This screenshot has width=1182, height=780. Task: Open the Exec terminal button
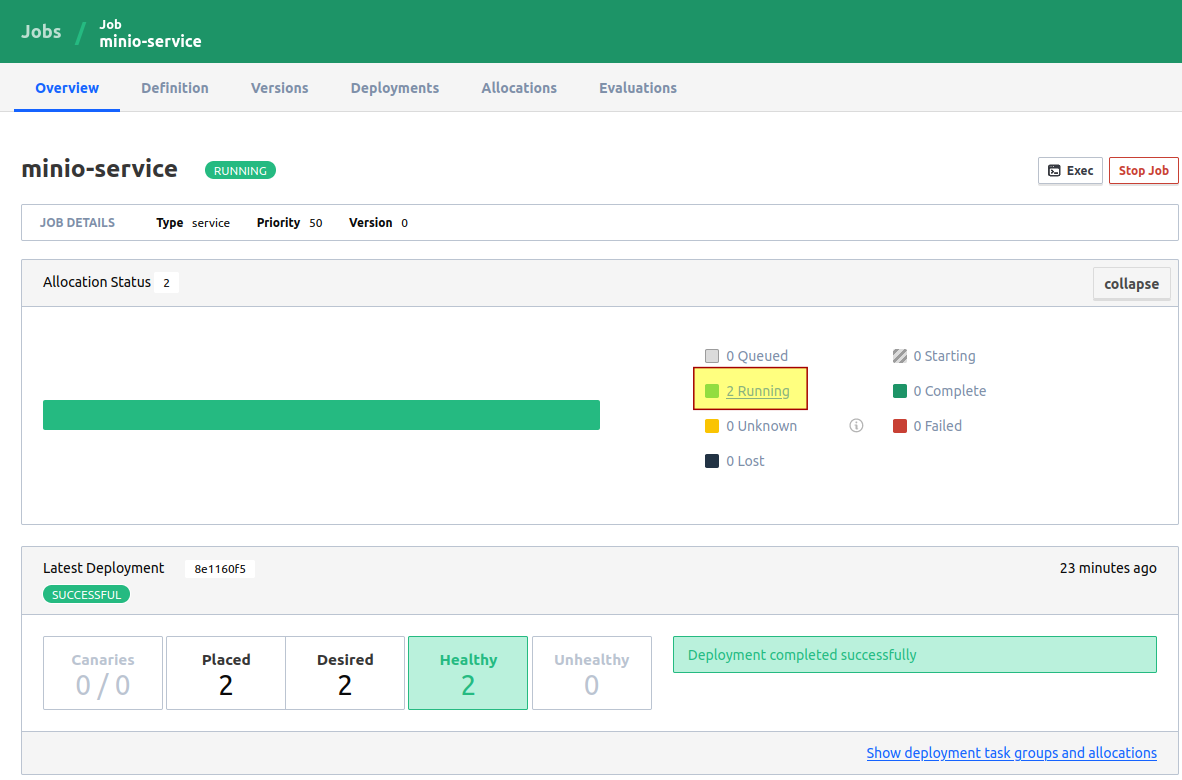(x=1070, y=171)
